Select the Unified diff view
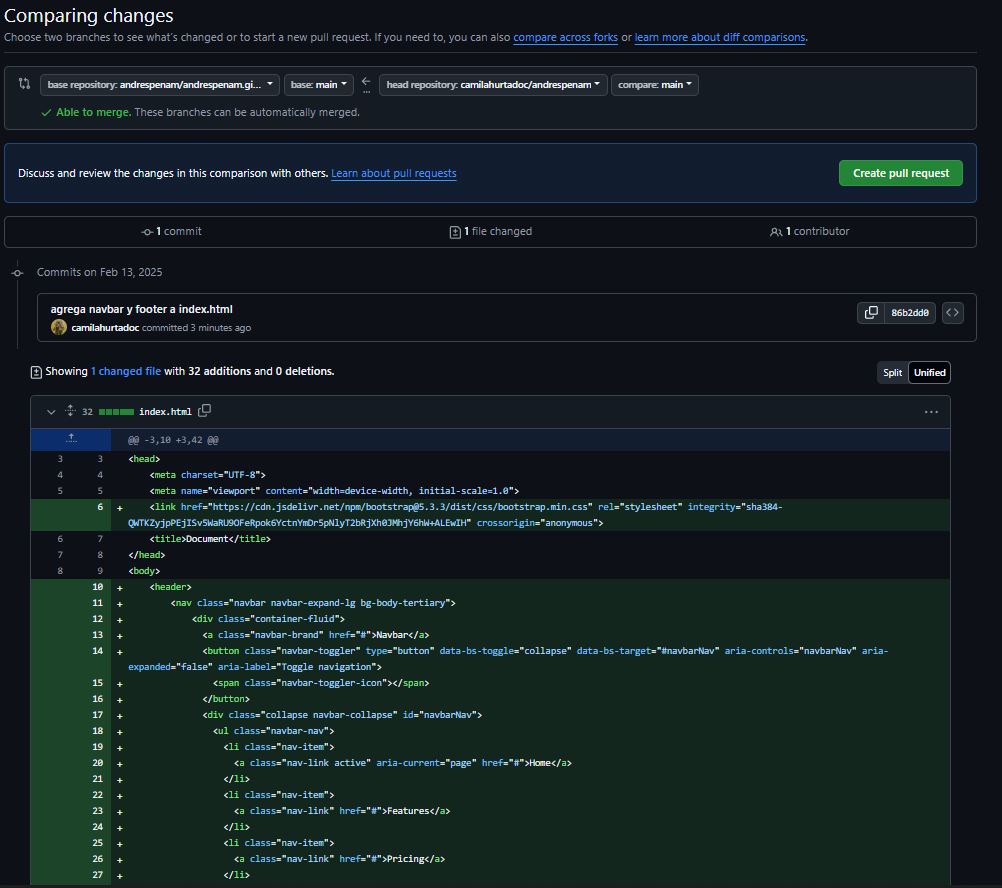Screen dimensions: 1002x888 click(x=929, y=372)
